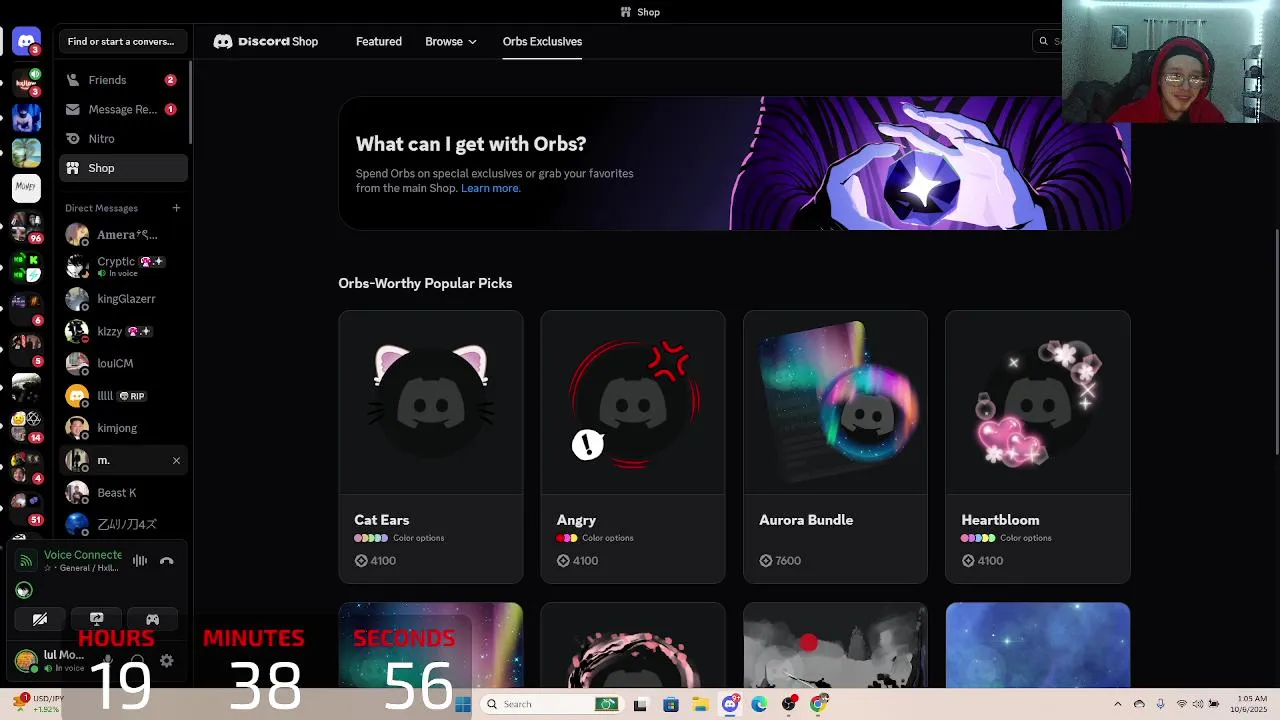Open the Friends page
1280x720 pixels.
click(123, 80)
